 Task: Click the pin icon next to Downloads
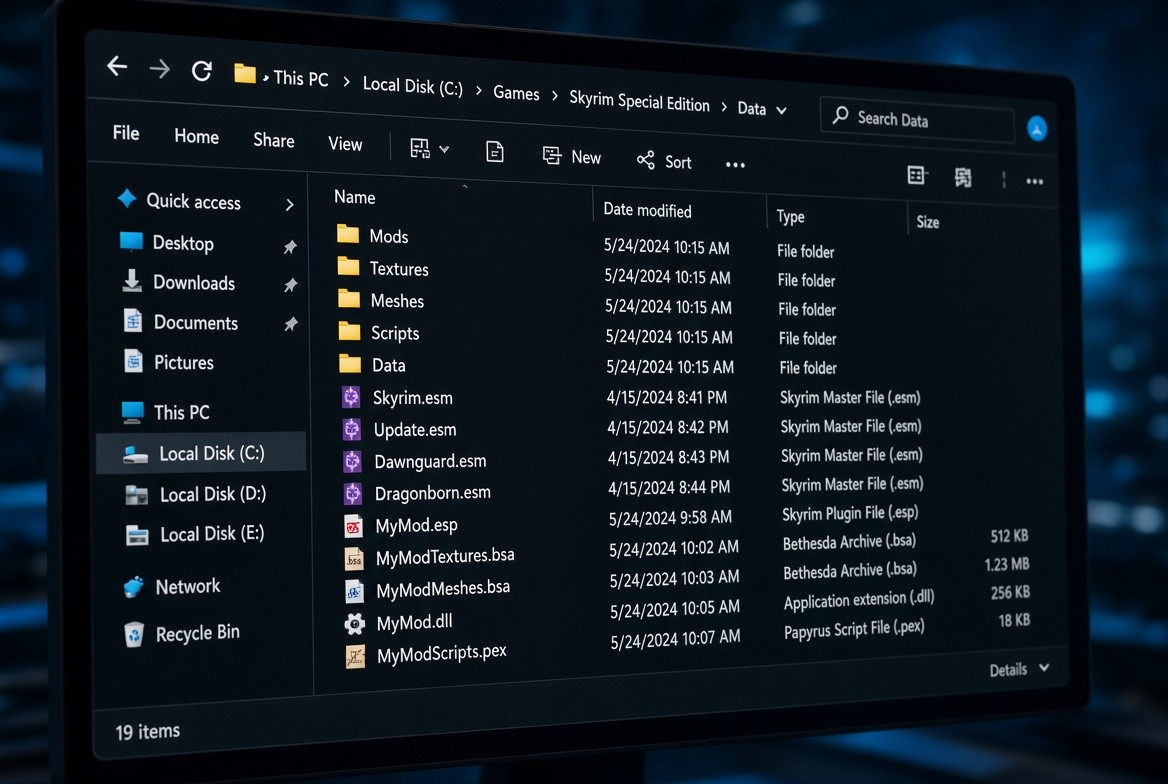(x=291, y=285)
